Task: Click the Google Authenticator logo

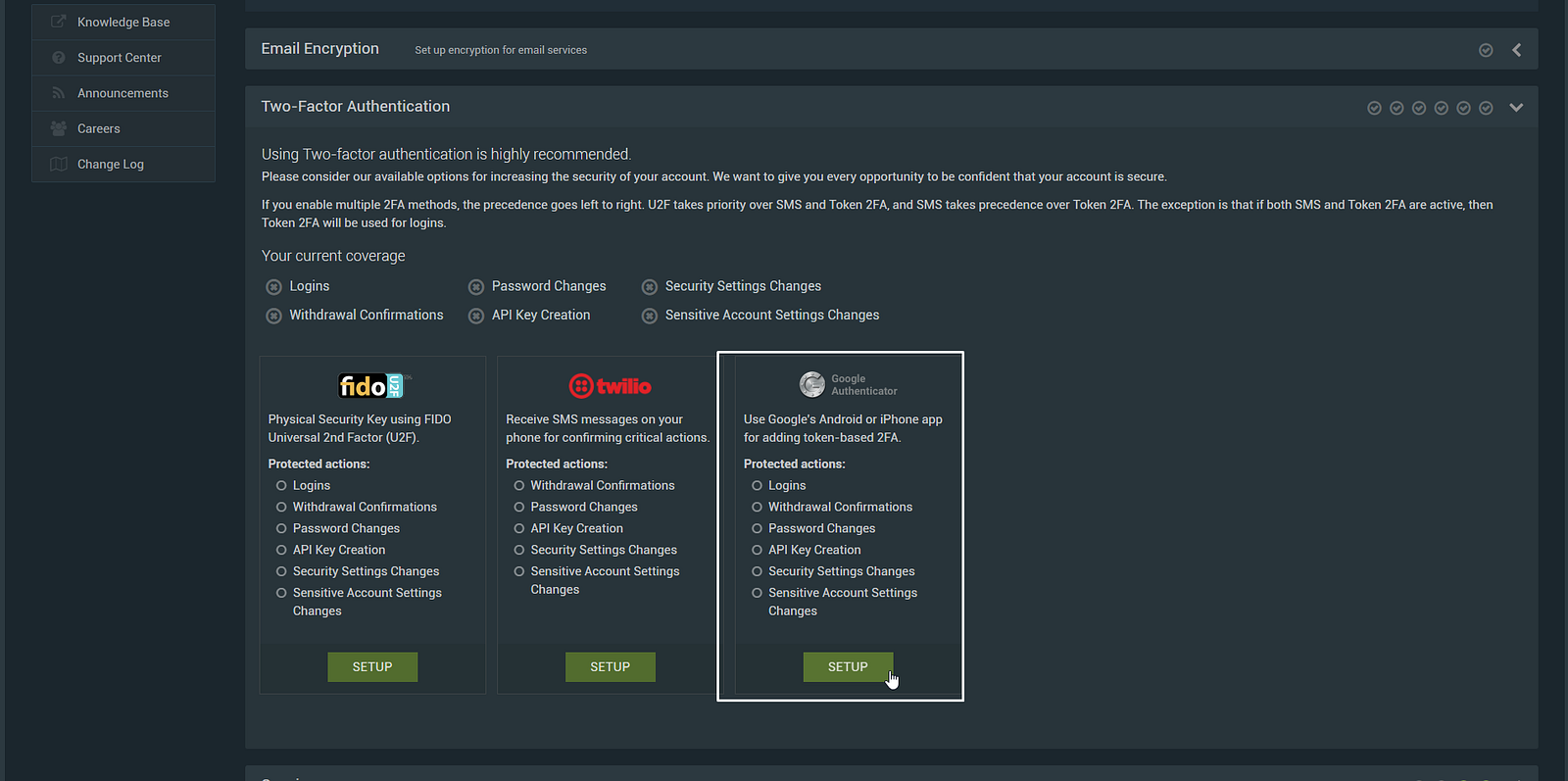Action: click(x=848, y=384)
